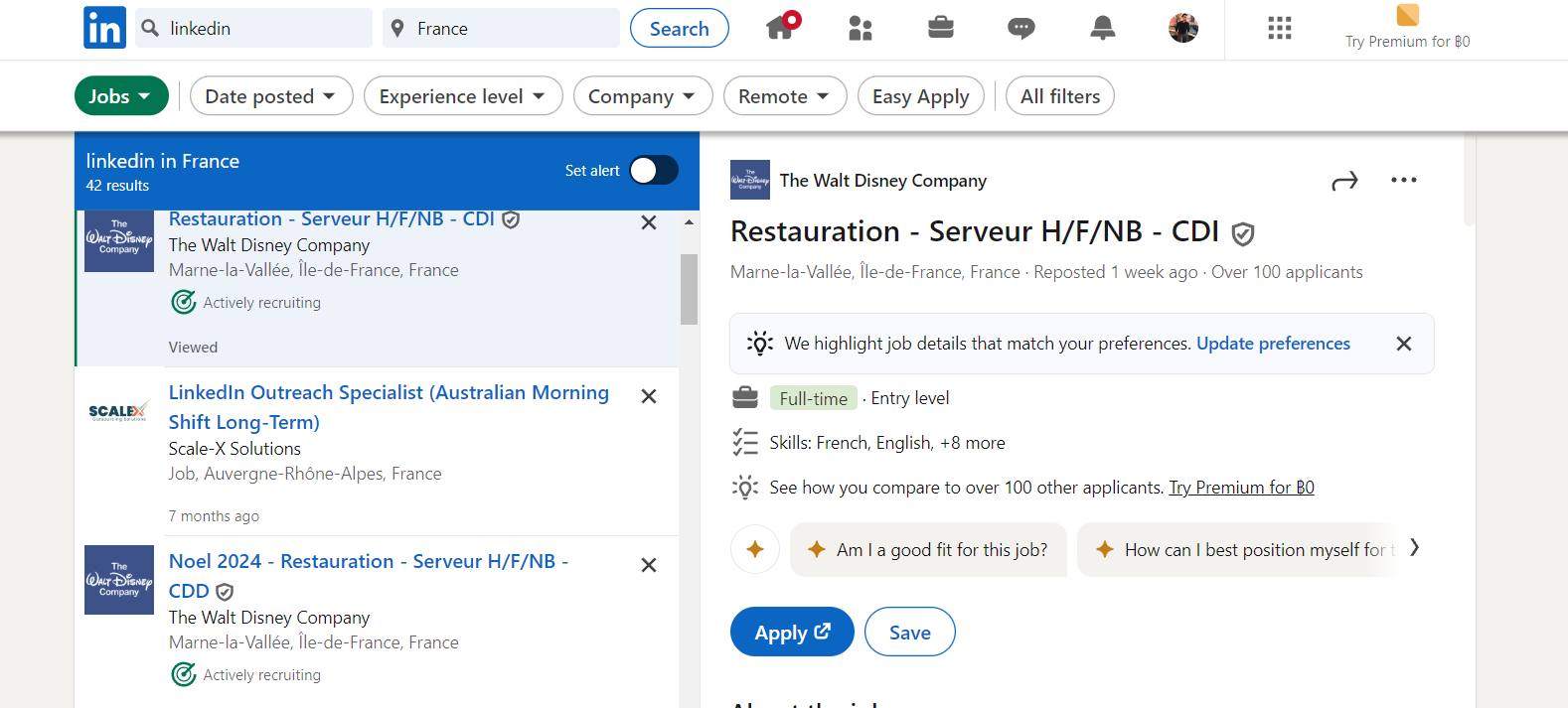Open the apps grid icon
This screenshot has width=1568, height=708.
point(1280,28)
